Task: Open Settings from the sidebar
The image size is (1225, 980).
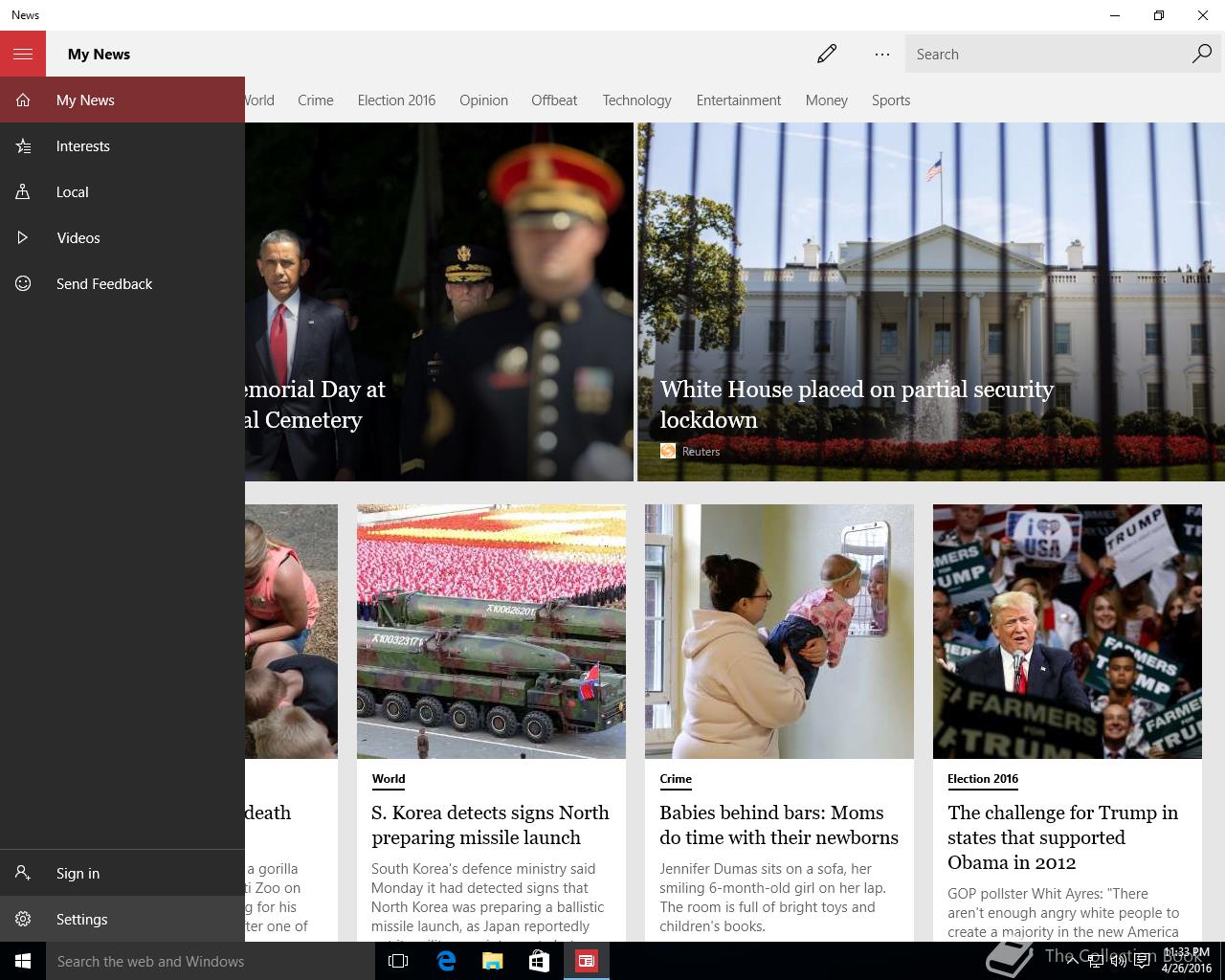Action: click(x=122, y=919)
